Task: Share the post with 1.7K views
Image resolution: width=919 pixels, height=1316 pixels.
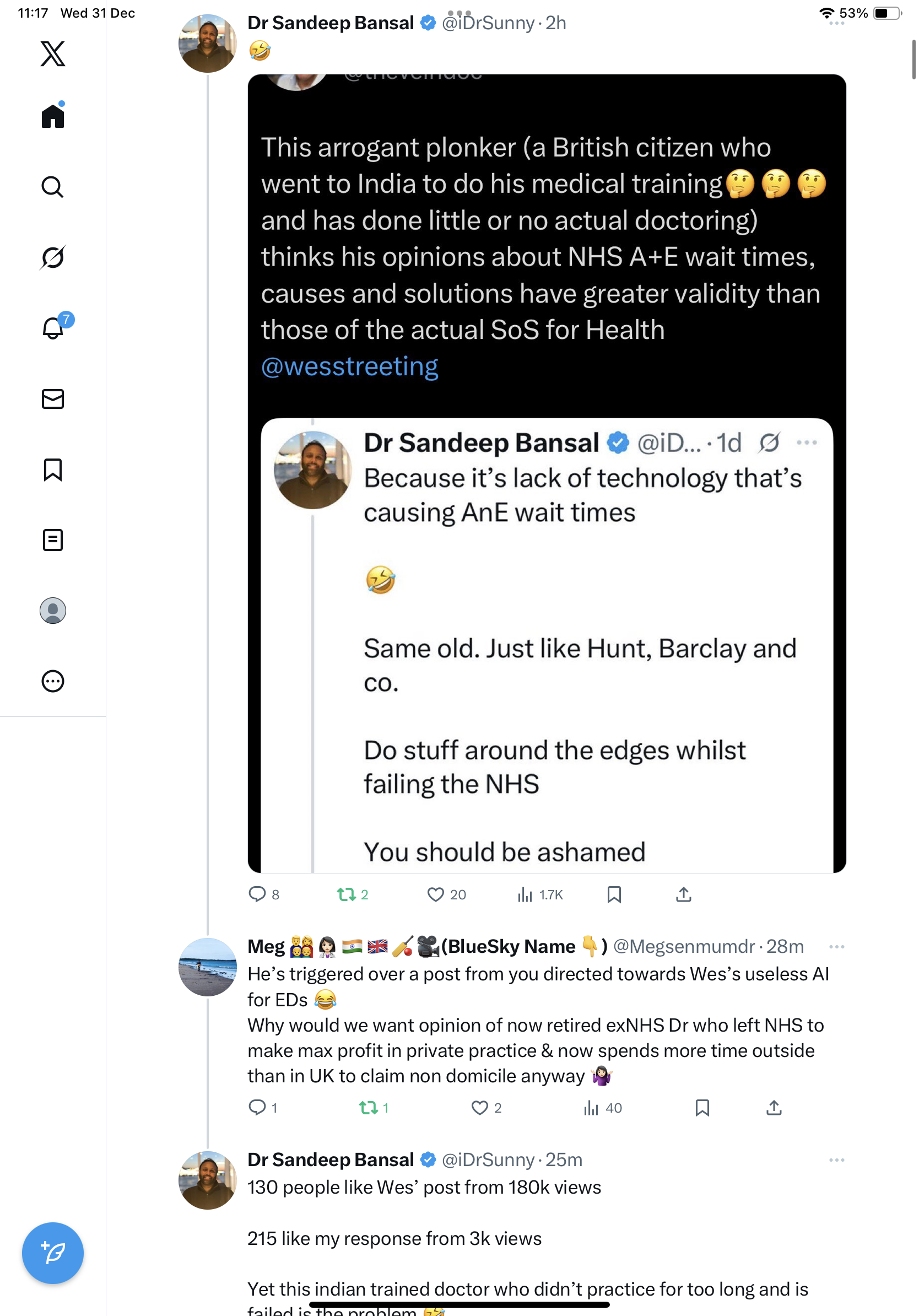Action: click(x=684, y=894)
